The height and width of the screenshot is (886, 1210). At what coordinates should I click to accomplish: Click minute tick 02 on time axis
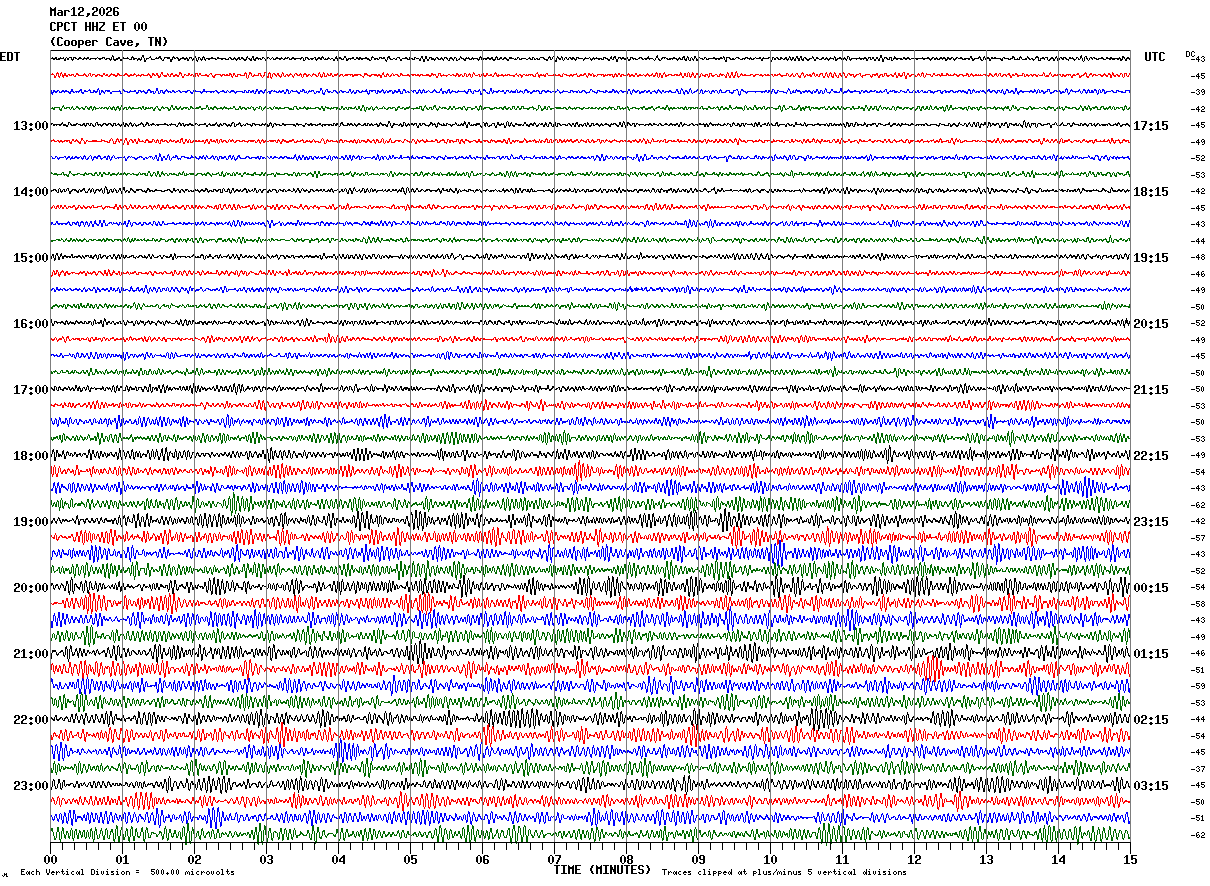(x=195, y=859)
